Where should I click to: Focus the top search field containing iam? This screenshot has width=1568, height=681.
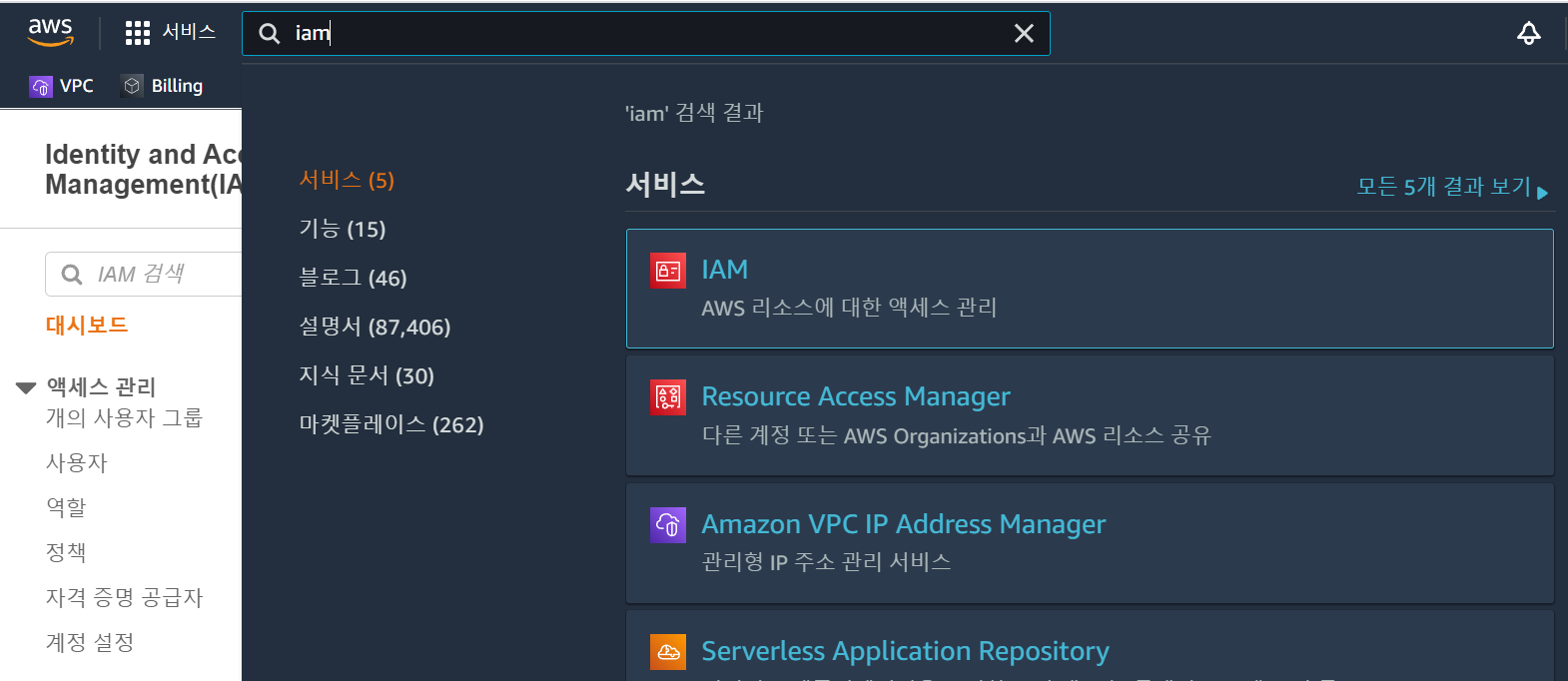click(646, 34)
